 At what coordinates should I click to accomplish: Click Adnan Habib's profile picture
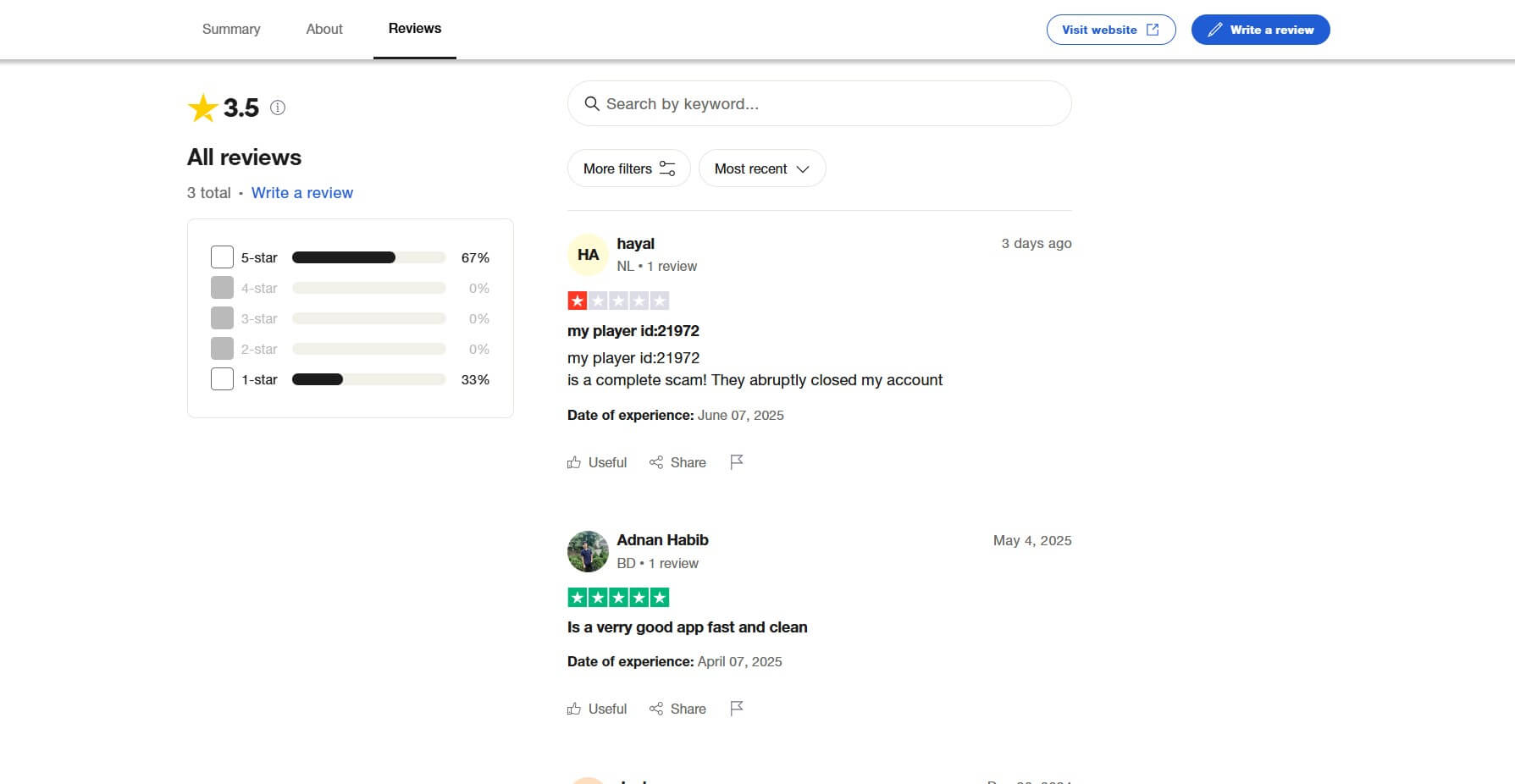pos(587,551)
